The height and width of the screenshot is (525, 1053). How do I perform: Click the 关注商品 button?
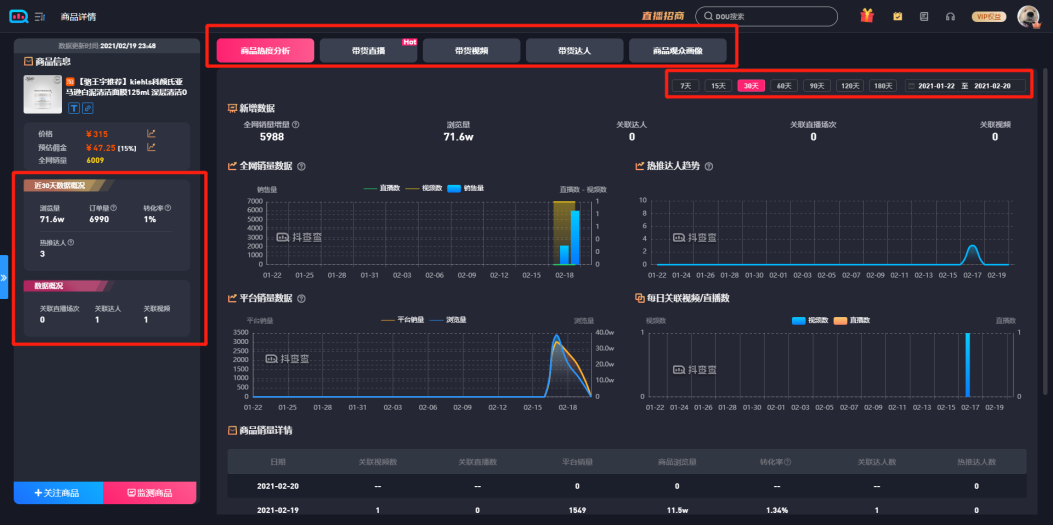coord(58,493)
